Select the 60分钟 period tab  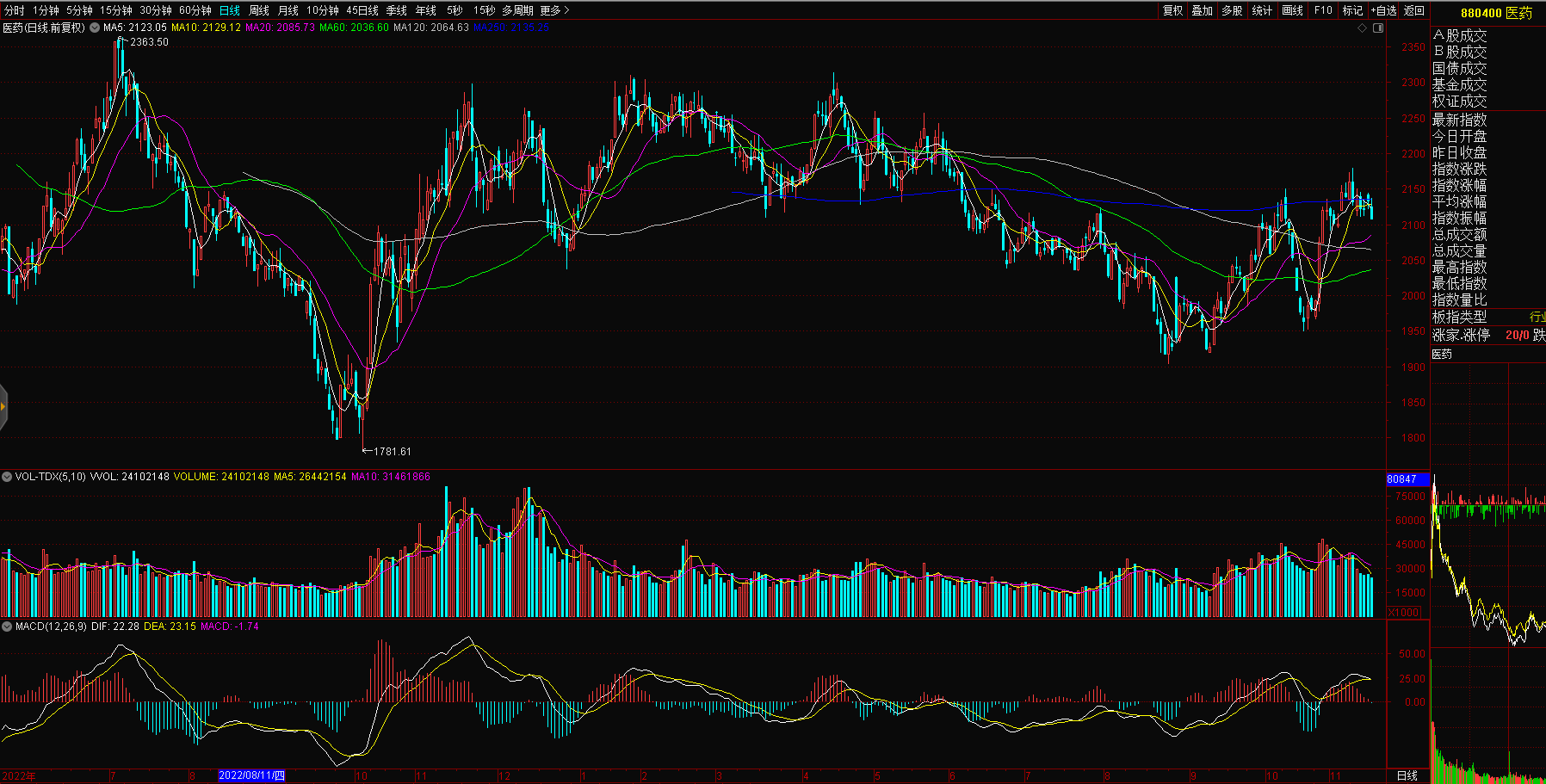(195, 10)
